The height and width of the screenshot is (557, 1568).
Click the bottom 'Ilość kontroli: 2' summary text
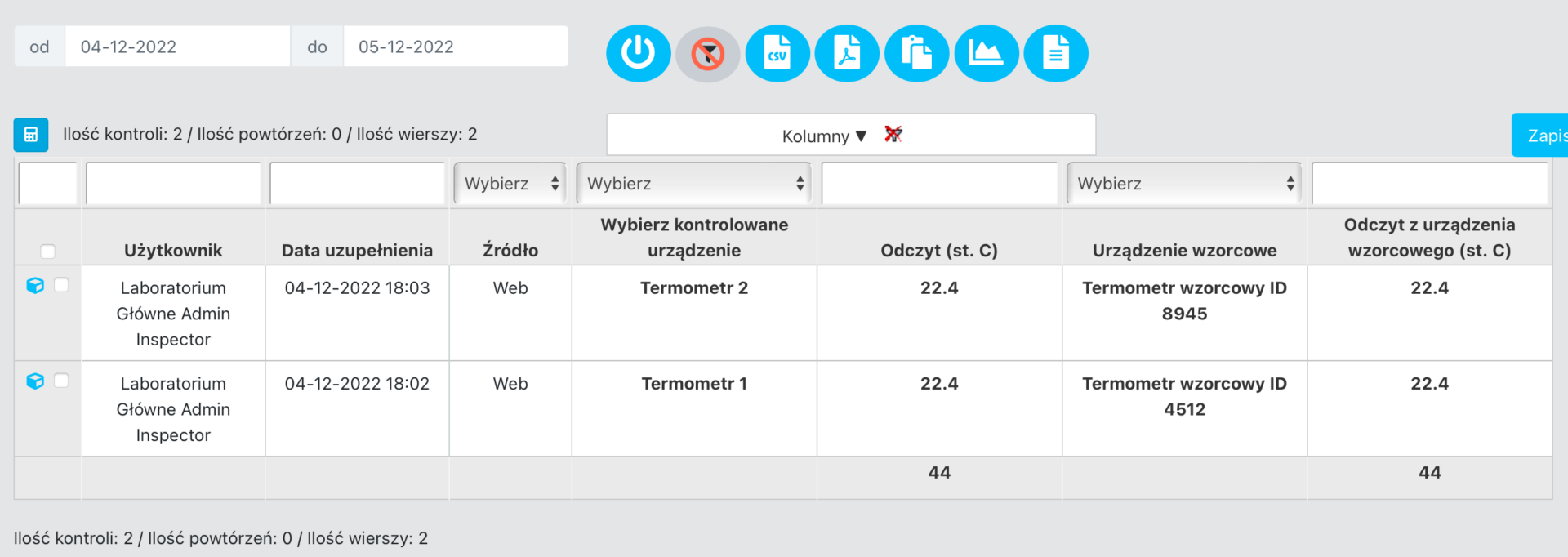coord(73,539)
